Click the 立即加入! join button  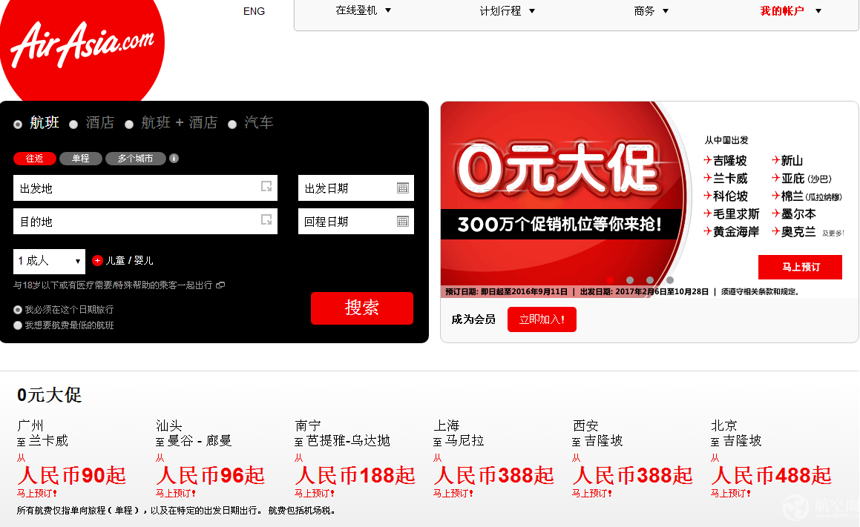point(541,320)
